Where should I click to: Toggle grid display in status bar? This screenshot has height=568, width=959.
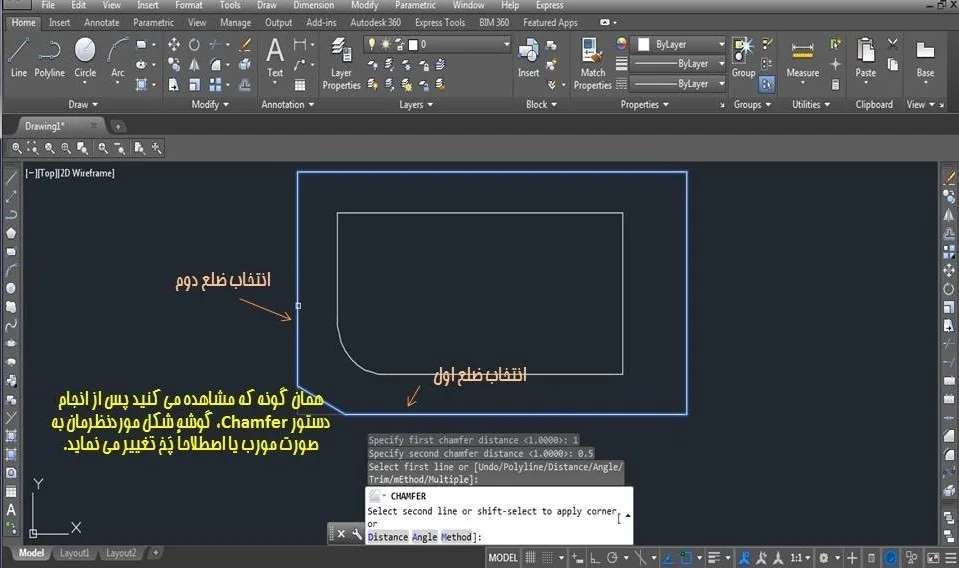[x=530, y=558]
